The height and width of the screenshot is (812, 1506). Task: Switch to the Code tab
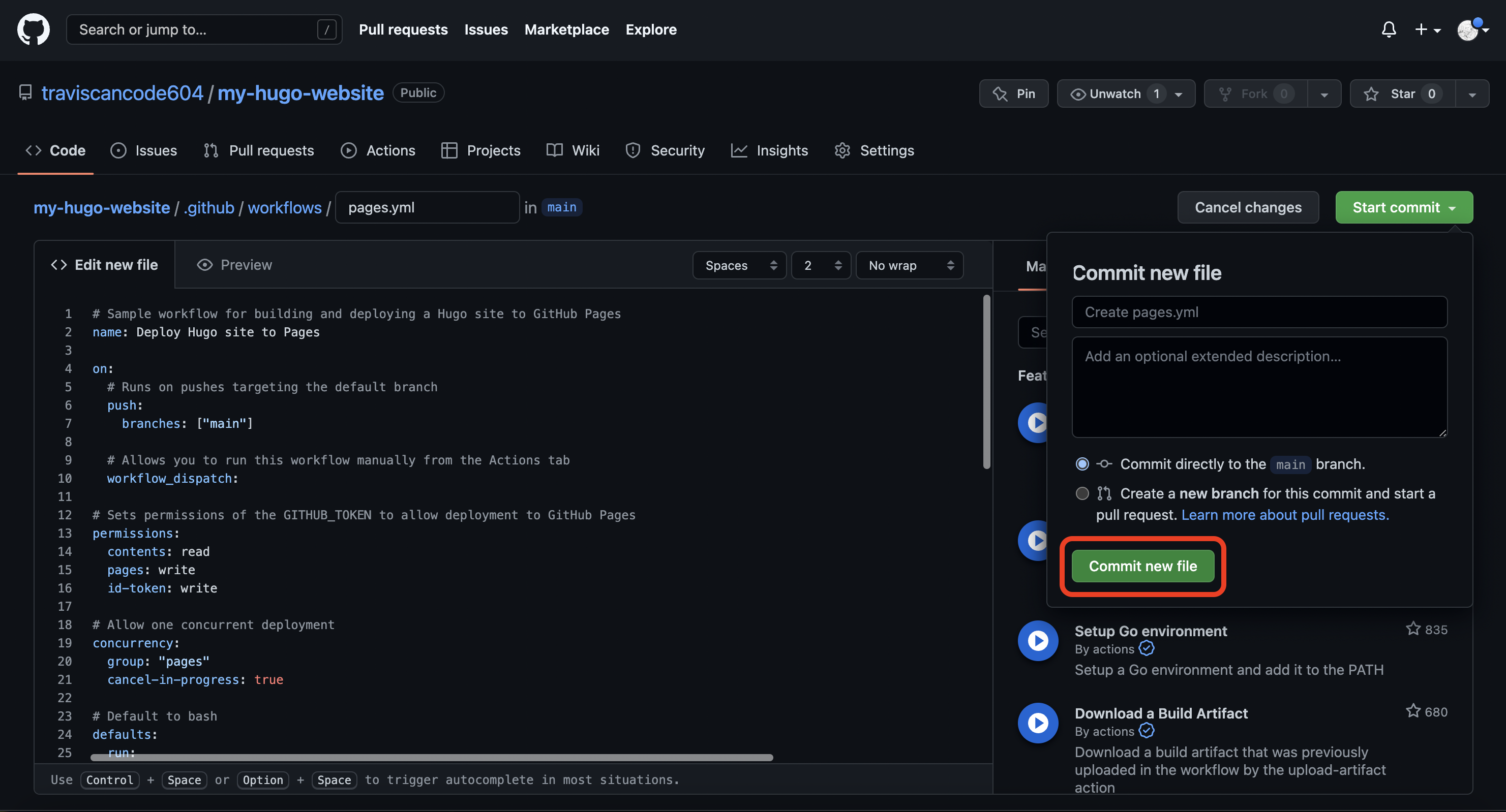point(55,150)
